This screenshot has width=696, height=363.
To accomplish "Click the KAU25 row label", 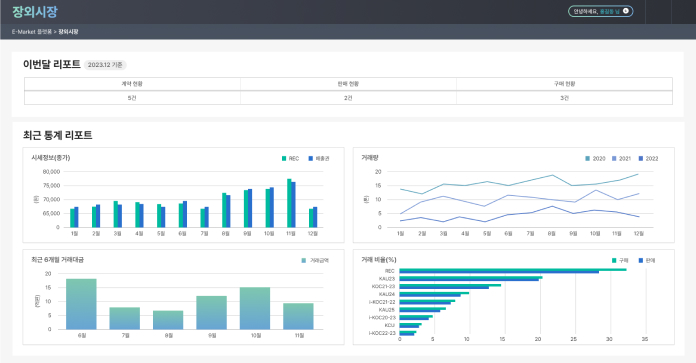I will click(387, 310).
